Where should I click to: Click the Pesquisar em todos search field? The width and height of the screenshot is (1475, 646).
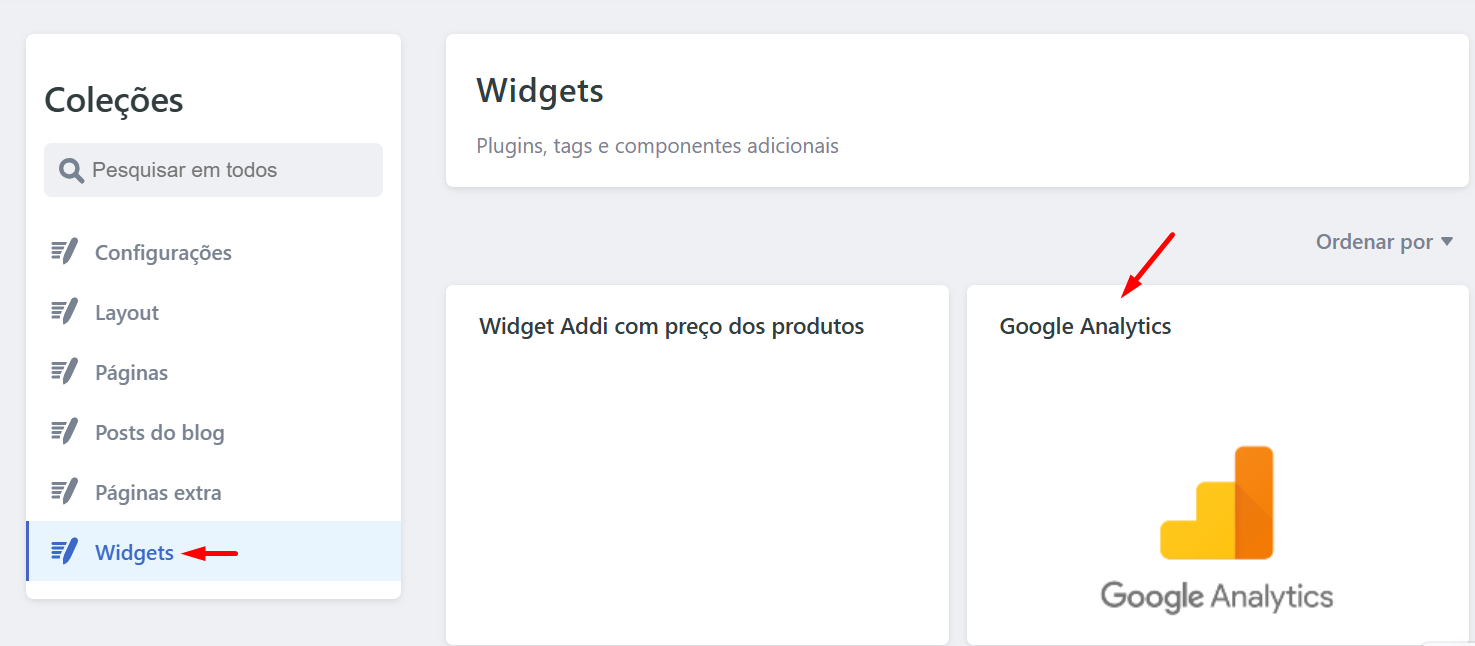pyautogui.click(x=213, y=170)
